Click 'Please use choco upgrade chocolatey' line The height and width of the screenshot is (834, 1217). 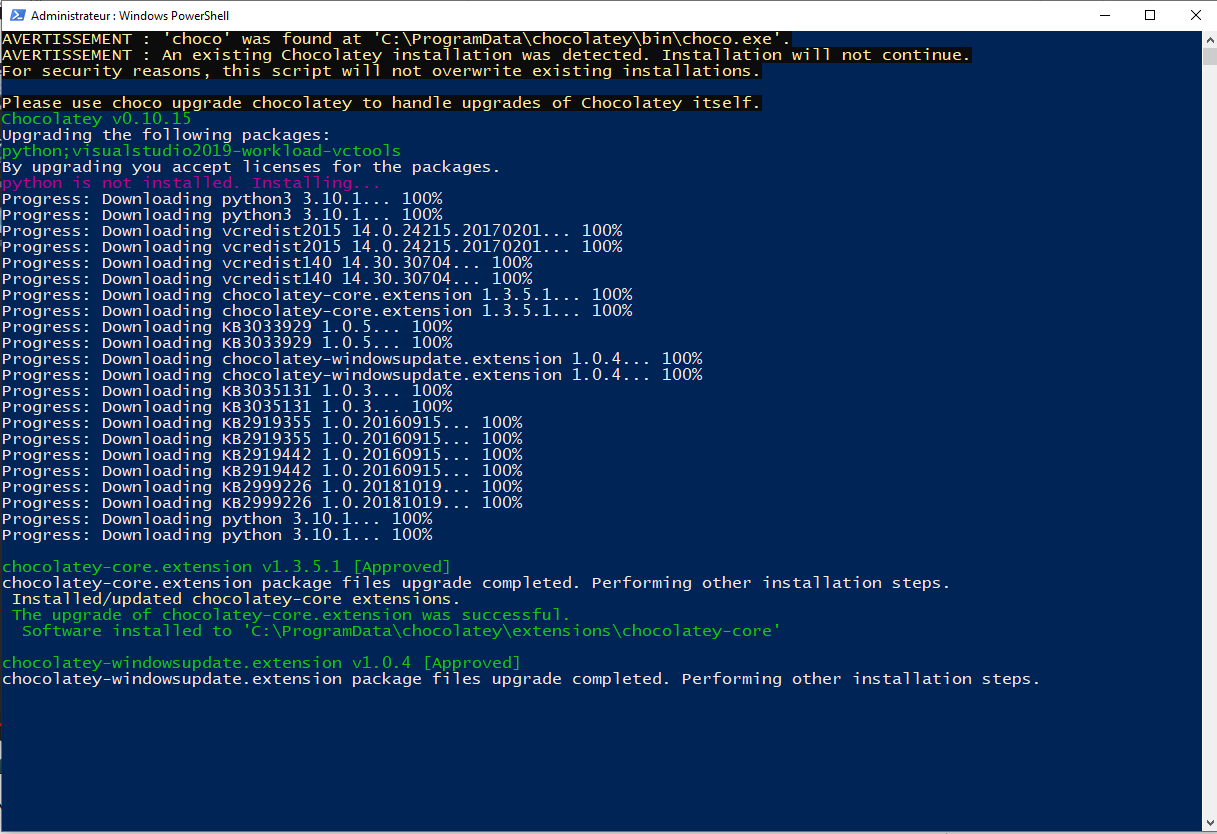pos(381,103)
